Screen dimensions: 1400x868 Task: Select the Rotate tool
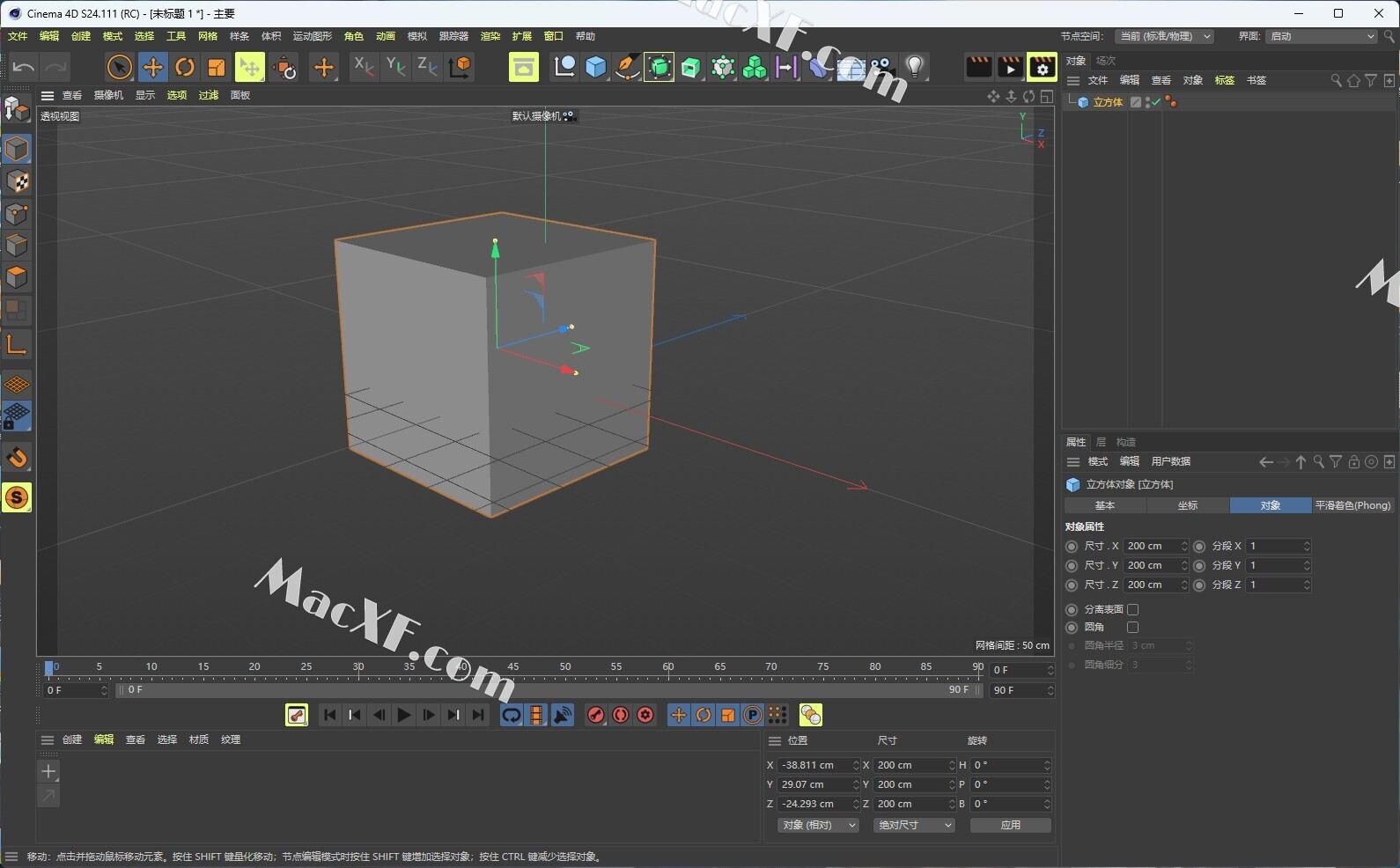(185, 67)
